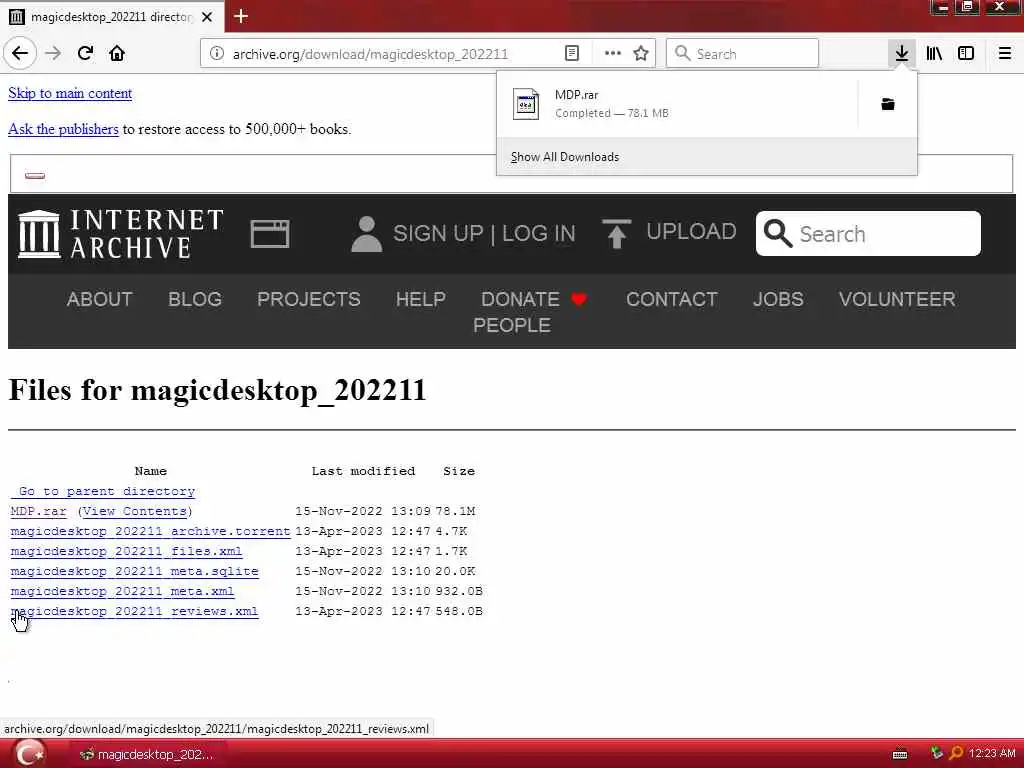Click the red heart beside Donate
Screen dimensions: 1024x768
579,299
